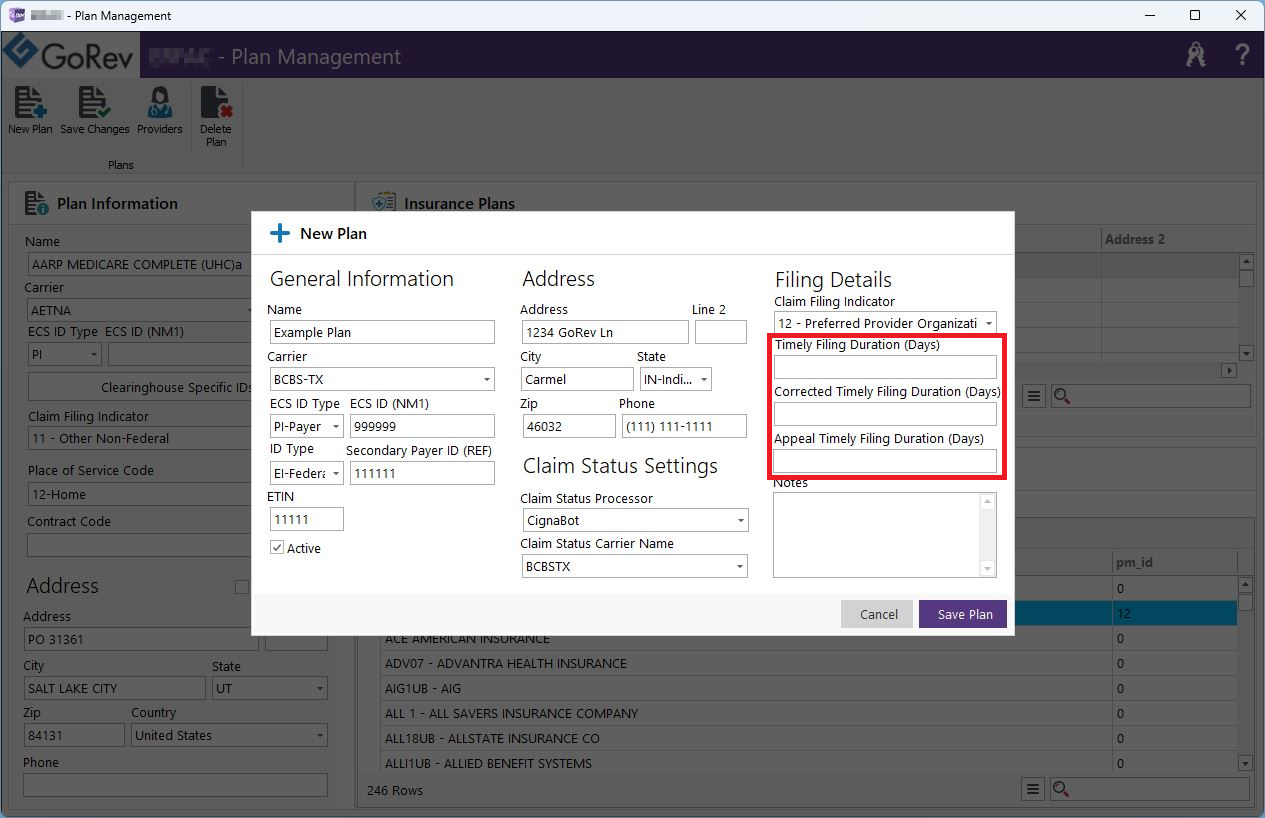1265x818 pixels.
Task: Click the Save Plan button
Action: [x=965, y=614]
